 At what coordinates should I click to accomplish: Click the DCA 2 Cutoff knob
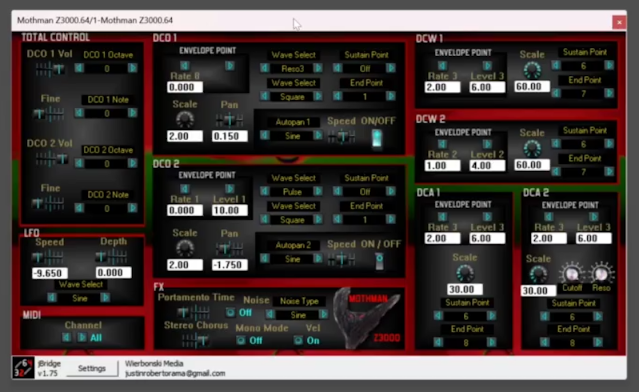(x=571, y=273)
